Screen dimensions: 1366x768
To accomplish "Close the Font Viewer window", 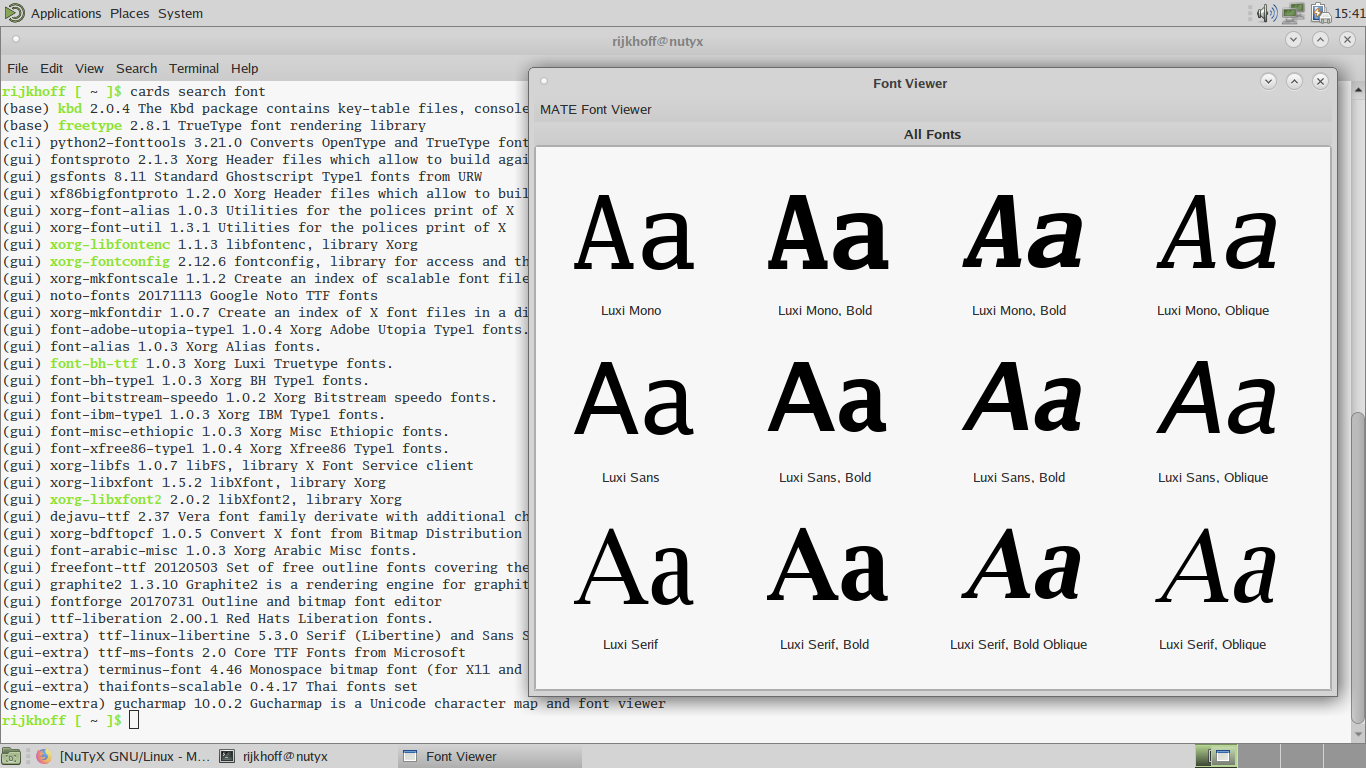I will coord(1320,82).
